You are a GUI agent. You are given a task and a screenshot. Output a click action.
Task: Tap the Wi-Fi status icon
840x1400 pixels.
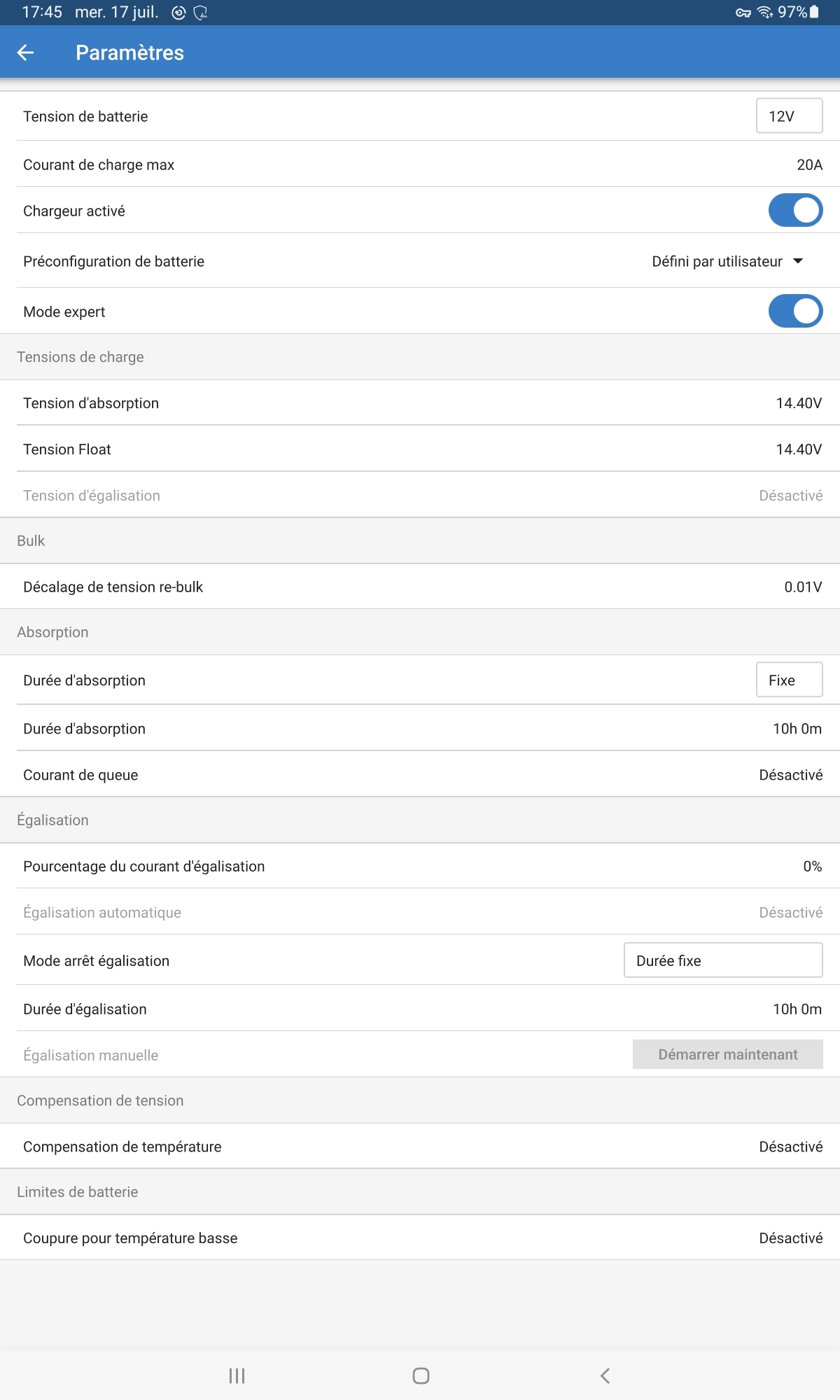(765, 12)
